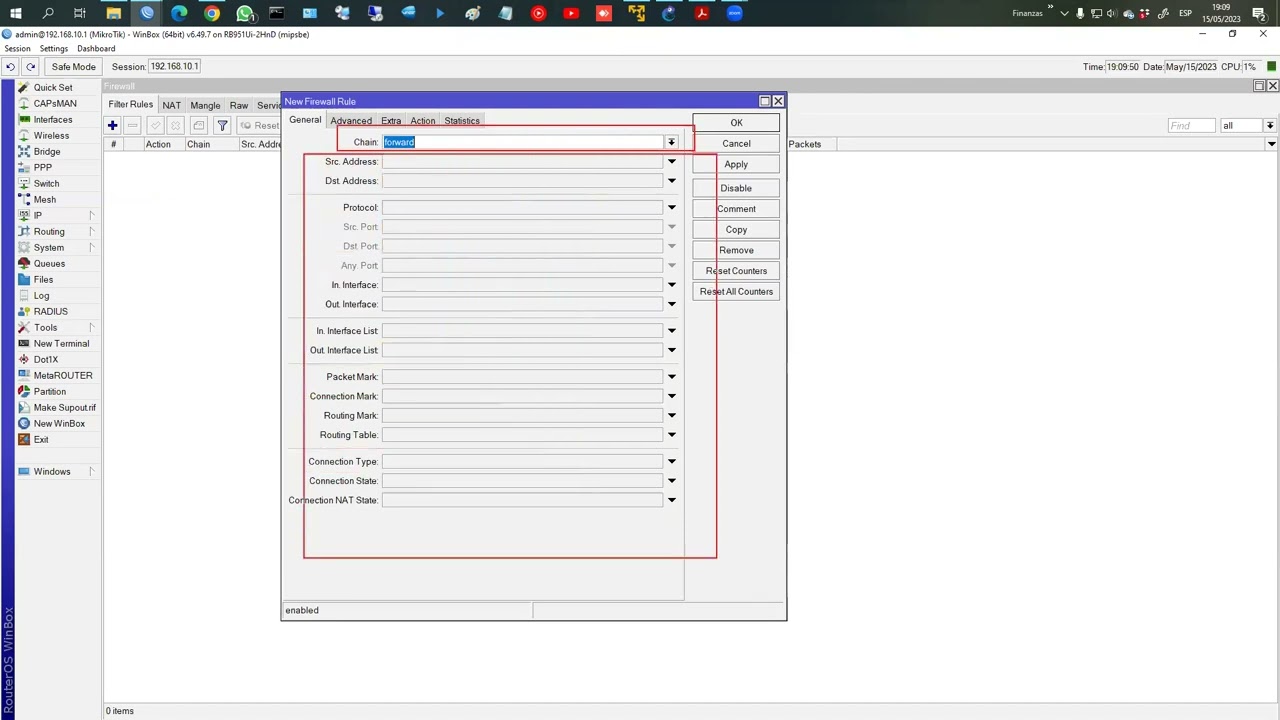This screenshot has width=1280, height=720.
Task: Open Google Chrome from the taskbar
Action: tap(212, 13)
